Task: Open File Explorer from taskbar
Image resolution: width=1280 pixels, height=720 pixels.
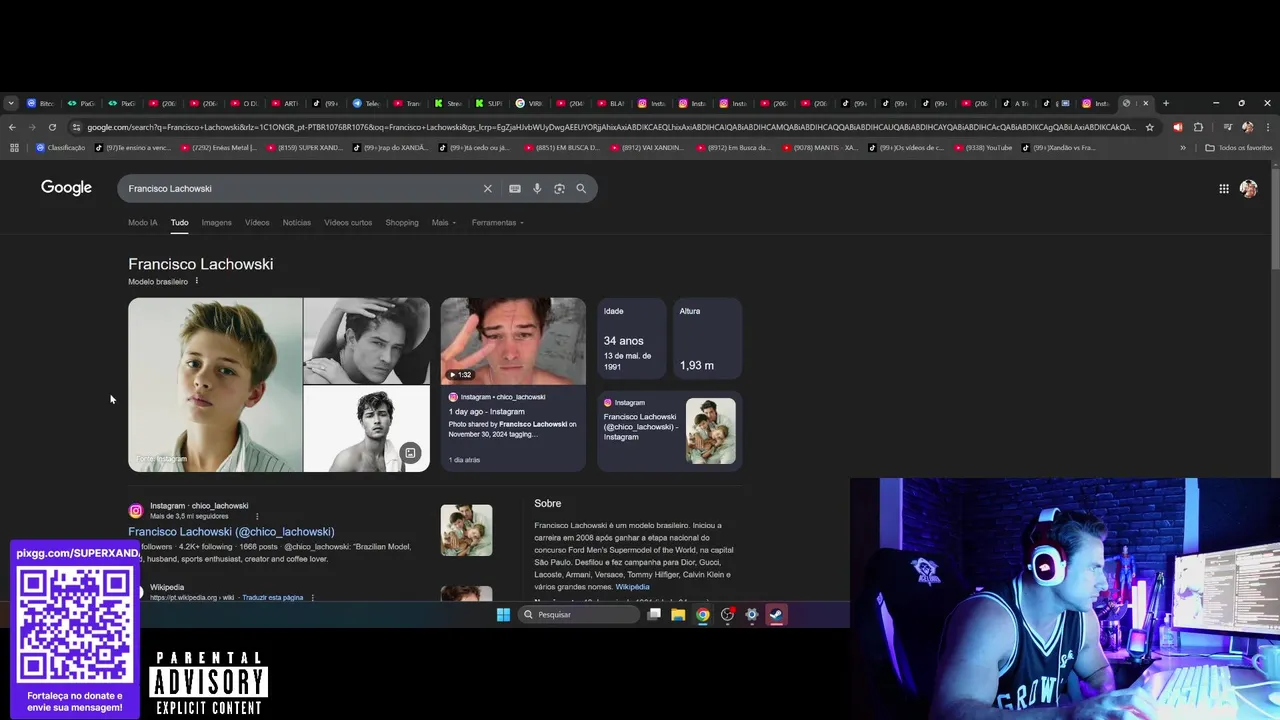Action: click(x=678, y=615)
